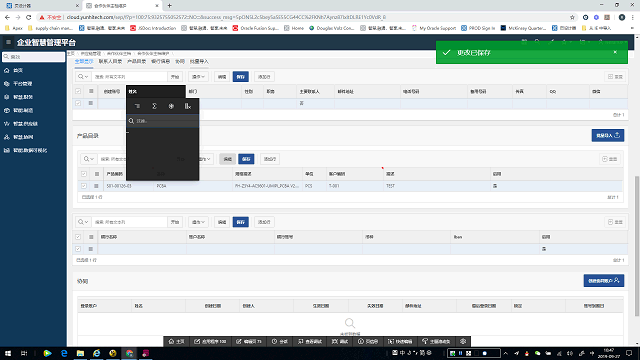Focus the contacts grid search text field

(x=129, y=77)
